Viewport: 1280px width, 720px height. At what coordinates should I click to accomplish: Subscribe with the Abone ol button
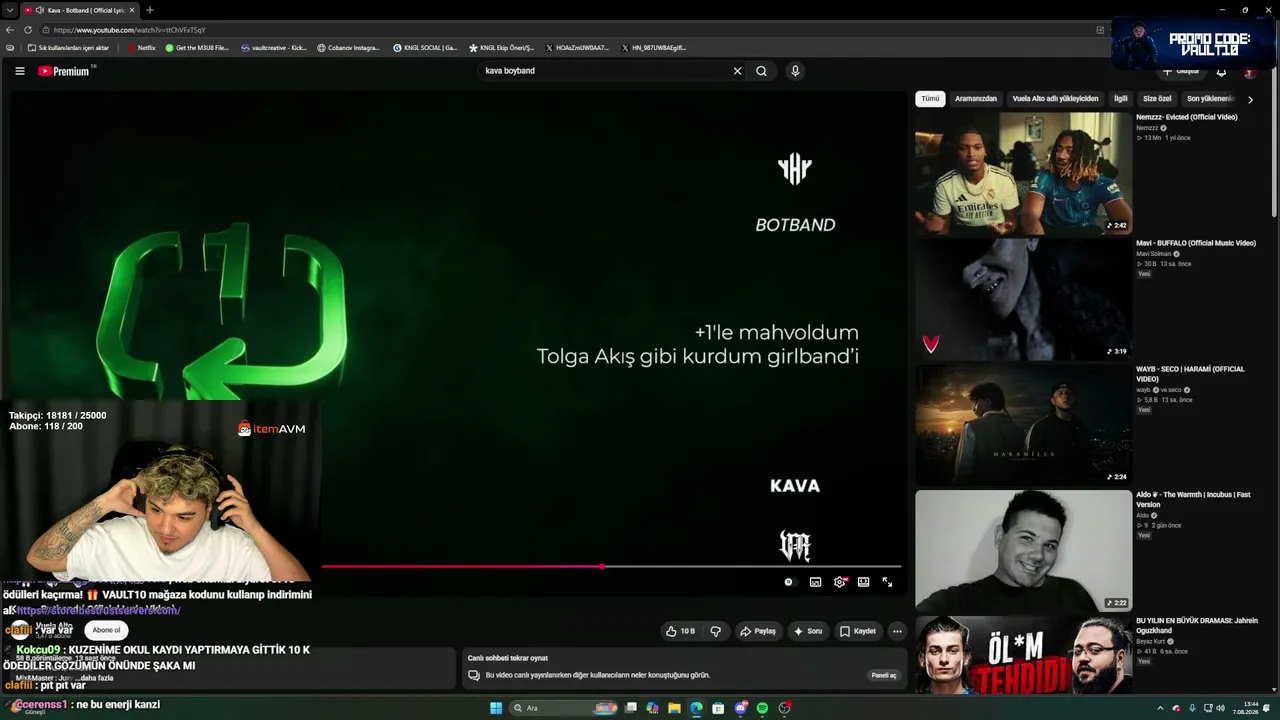(106, 630)
